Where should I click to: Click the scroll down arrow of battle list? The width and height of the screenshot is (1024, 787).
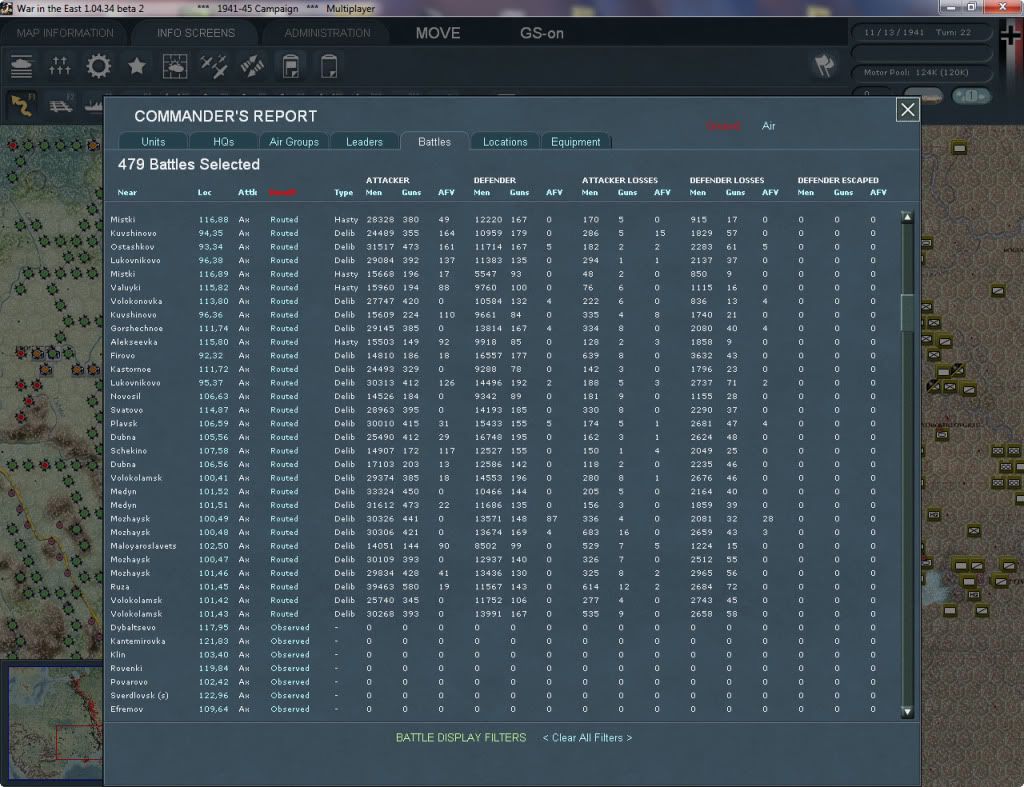coord(907,712)
